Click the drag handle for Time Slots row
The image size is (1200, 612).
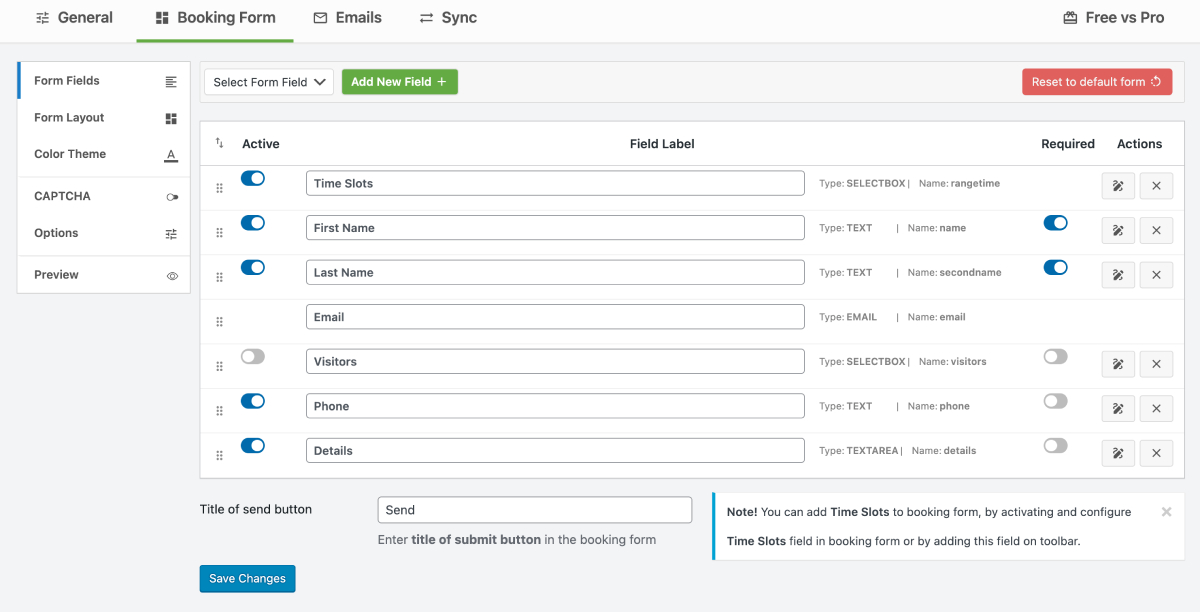click(220, 188)
